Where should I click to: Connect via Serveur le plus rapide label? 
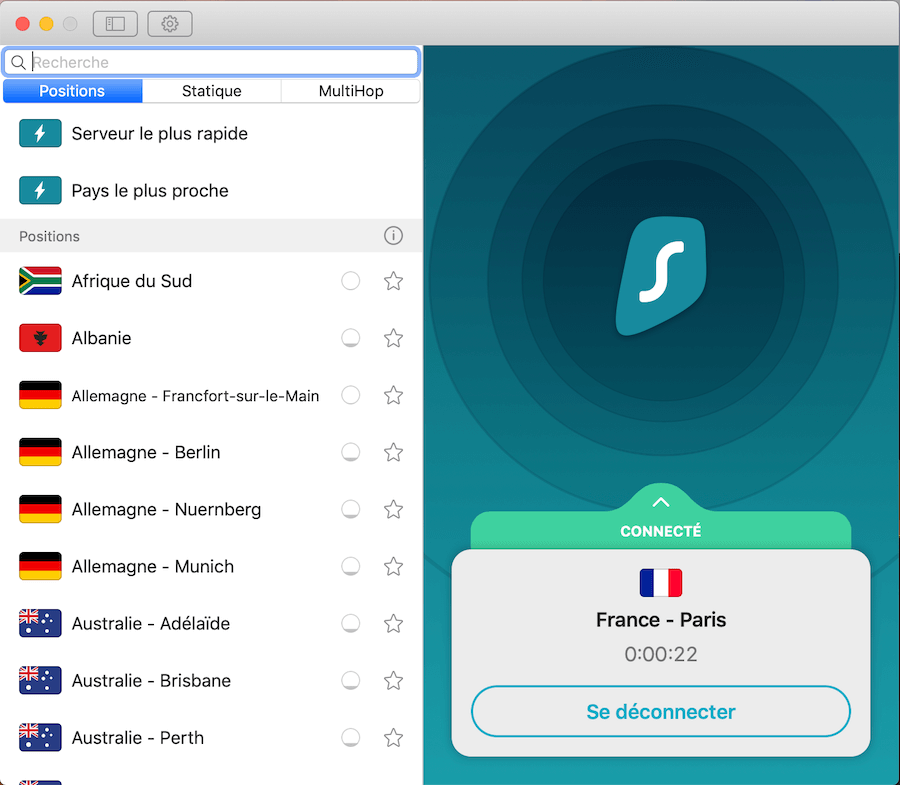[x=160, y=134]
